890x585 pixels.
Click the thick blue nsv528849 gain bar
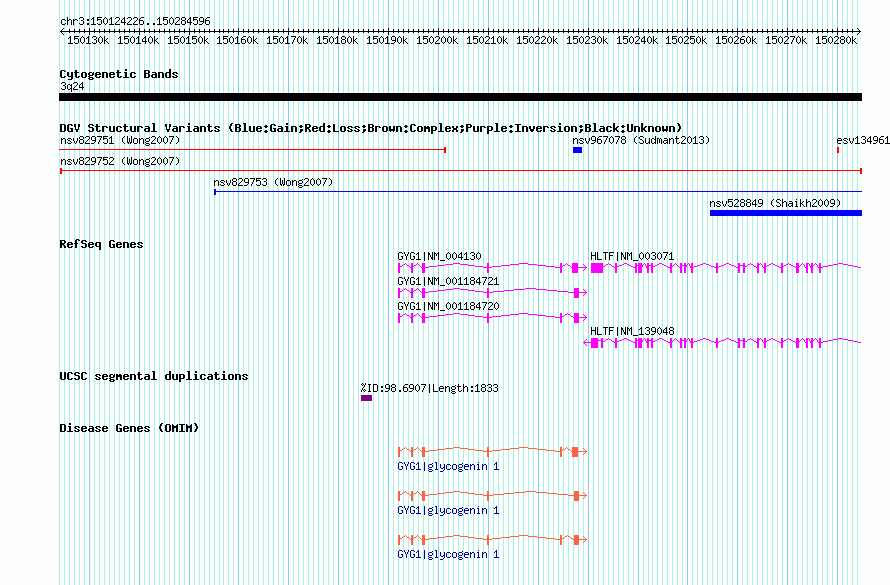(x=786, y=213)
